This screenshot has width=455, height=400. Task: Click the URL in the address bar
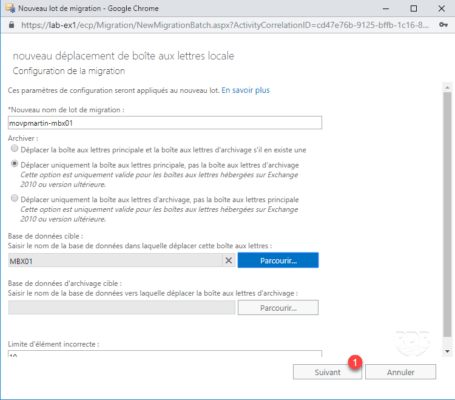pyautogui.click(x=225, y=25)
